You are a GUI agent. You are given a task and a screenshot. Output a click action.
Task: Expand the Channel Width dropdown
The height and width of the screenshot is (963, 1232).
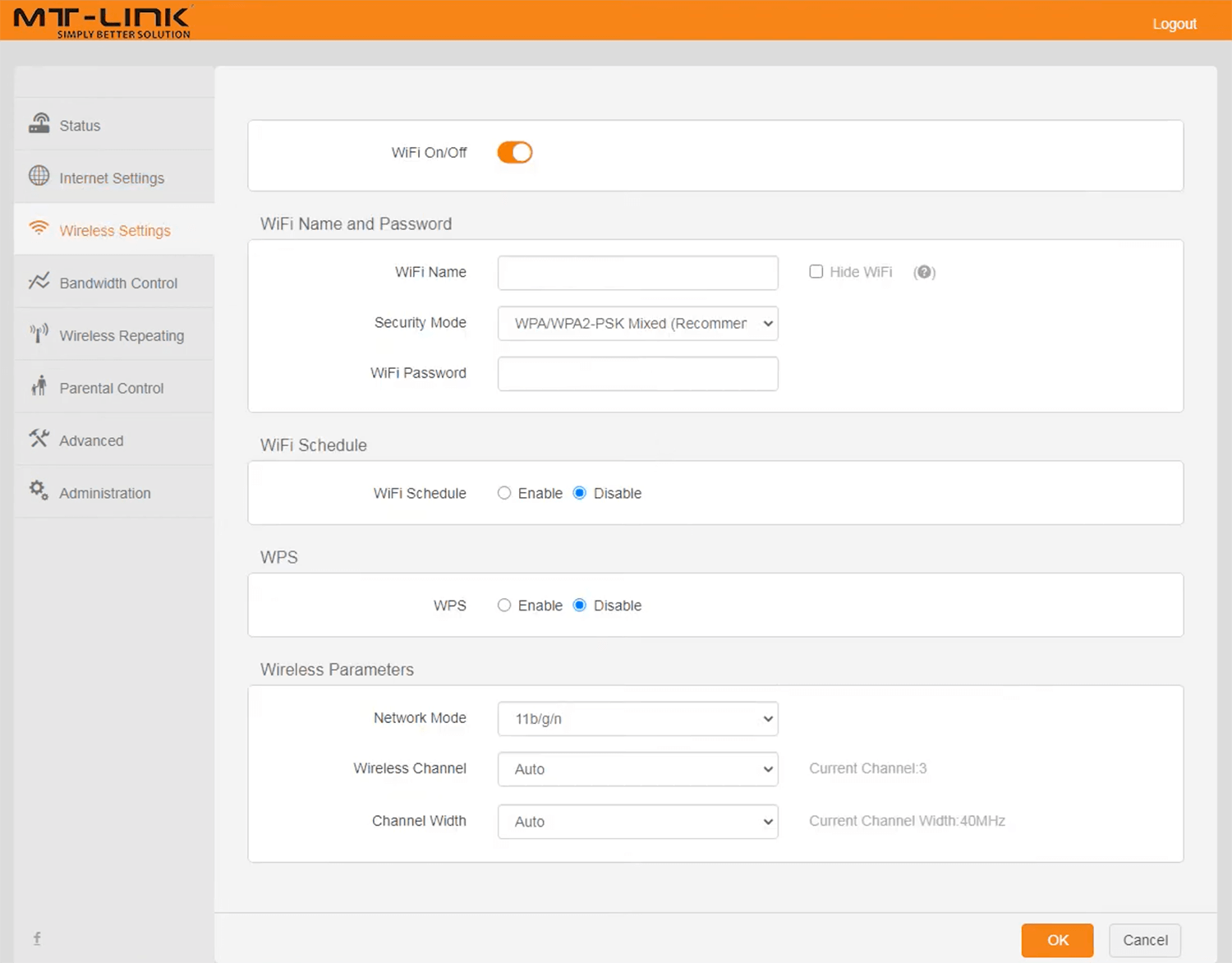coord(637,822)
